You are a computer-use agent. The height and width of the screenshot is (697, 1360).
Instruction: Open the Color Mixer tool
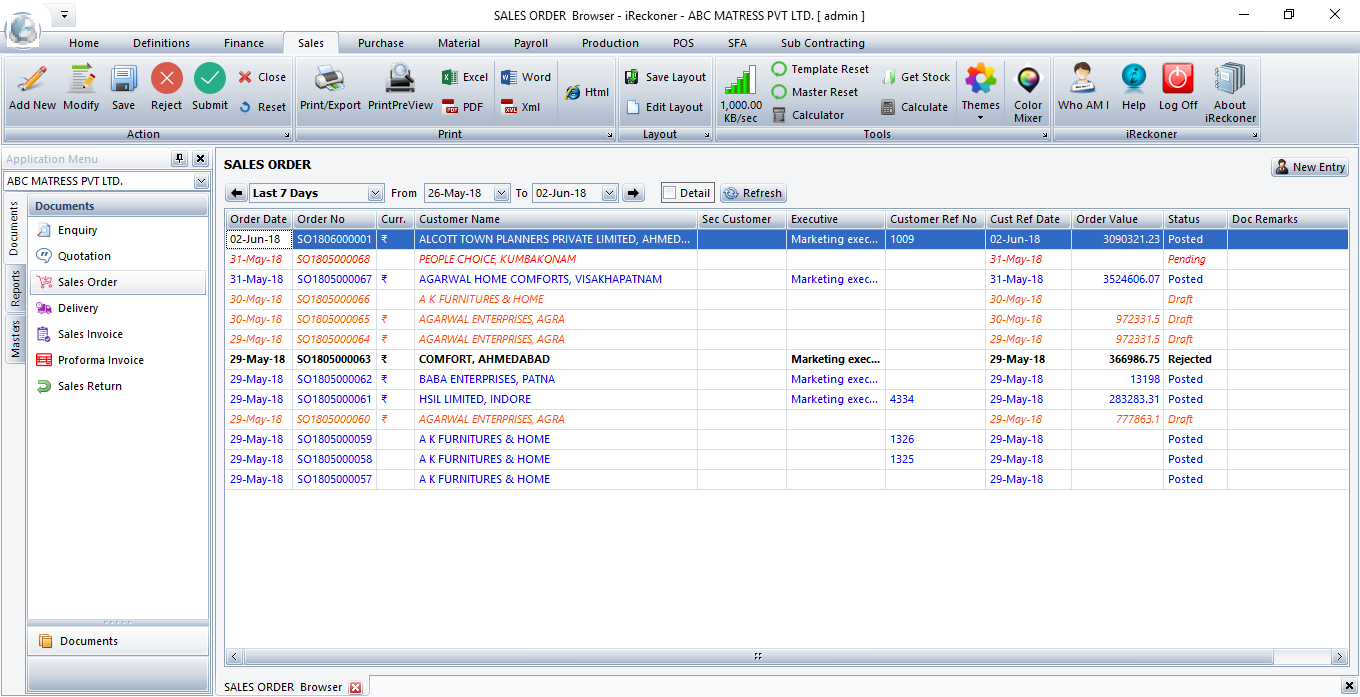tap(1028, 80)
